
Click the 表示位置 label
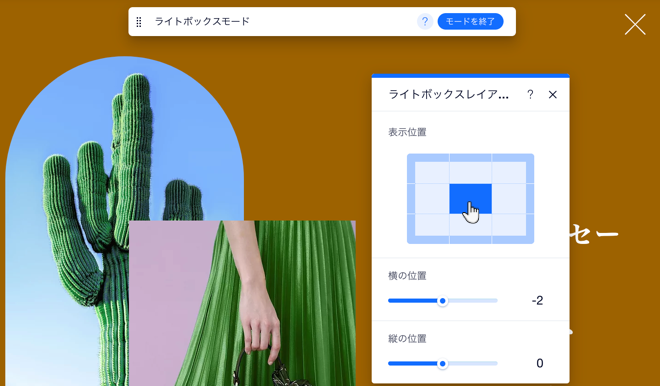tap(407, 132)
